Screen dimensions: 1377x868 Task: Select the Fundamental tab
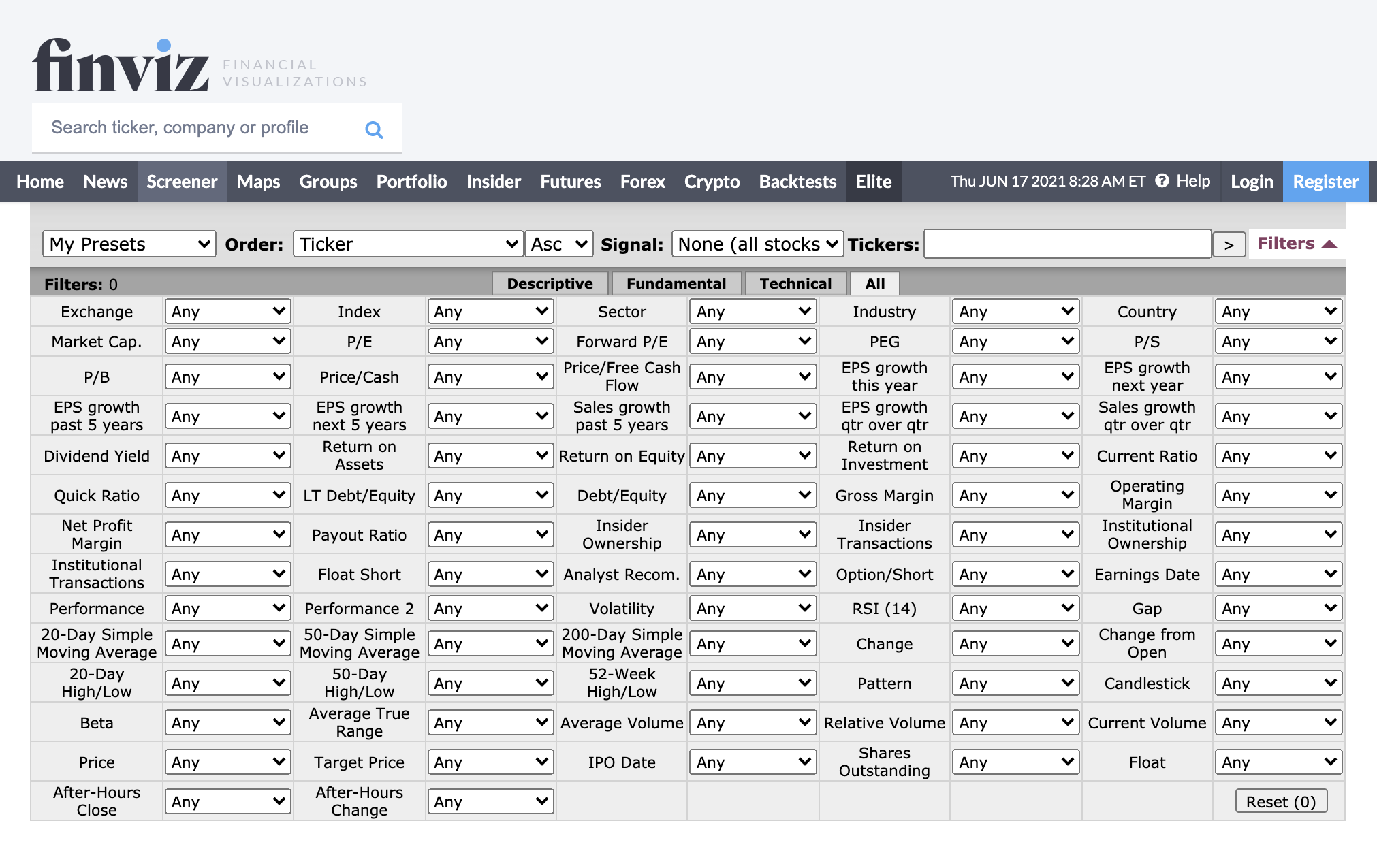tap(675, 283)
